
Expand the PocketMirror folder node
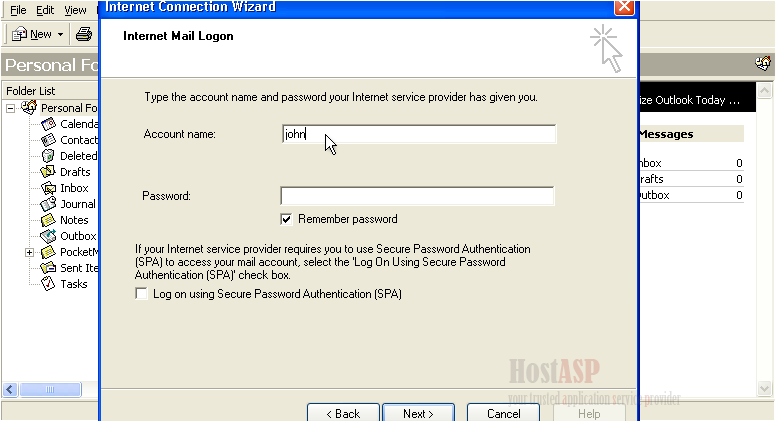(x=30, y=252)
